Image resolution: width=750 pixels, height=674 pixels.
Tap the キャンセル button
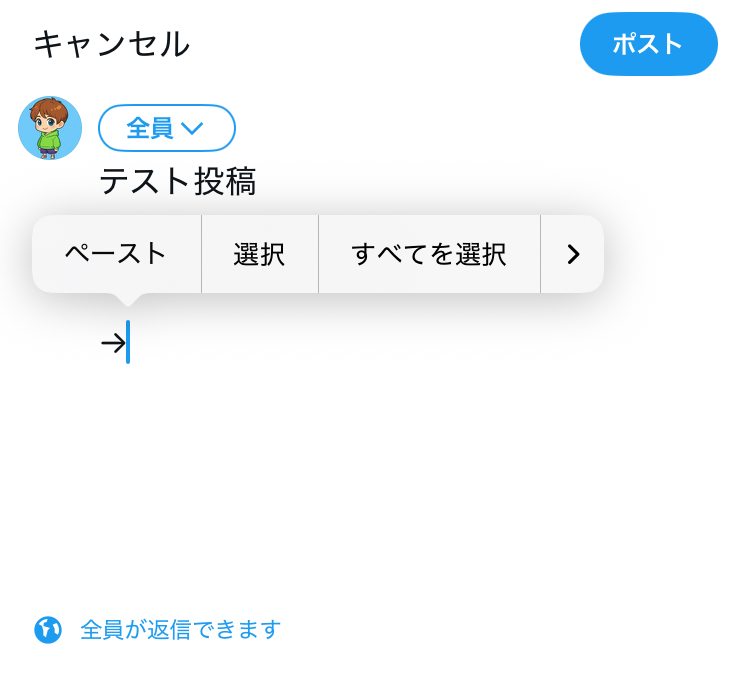(111, 44)
